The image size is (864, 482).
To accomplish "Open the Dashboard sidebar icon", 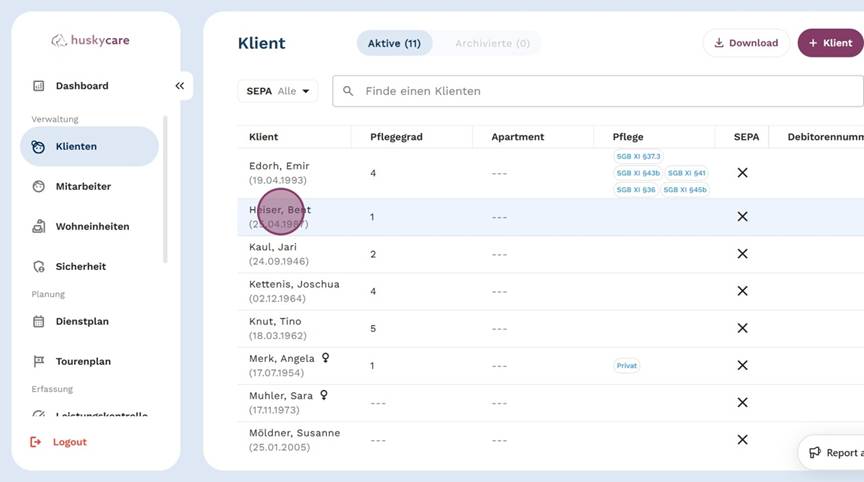I will (x=38, y=86).
